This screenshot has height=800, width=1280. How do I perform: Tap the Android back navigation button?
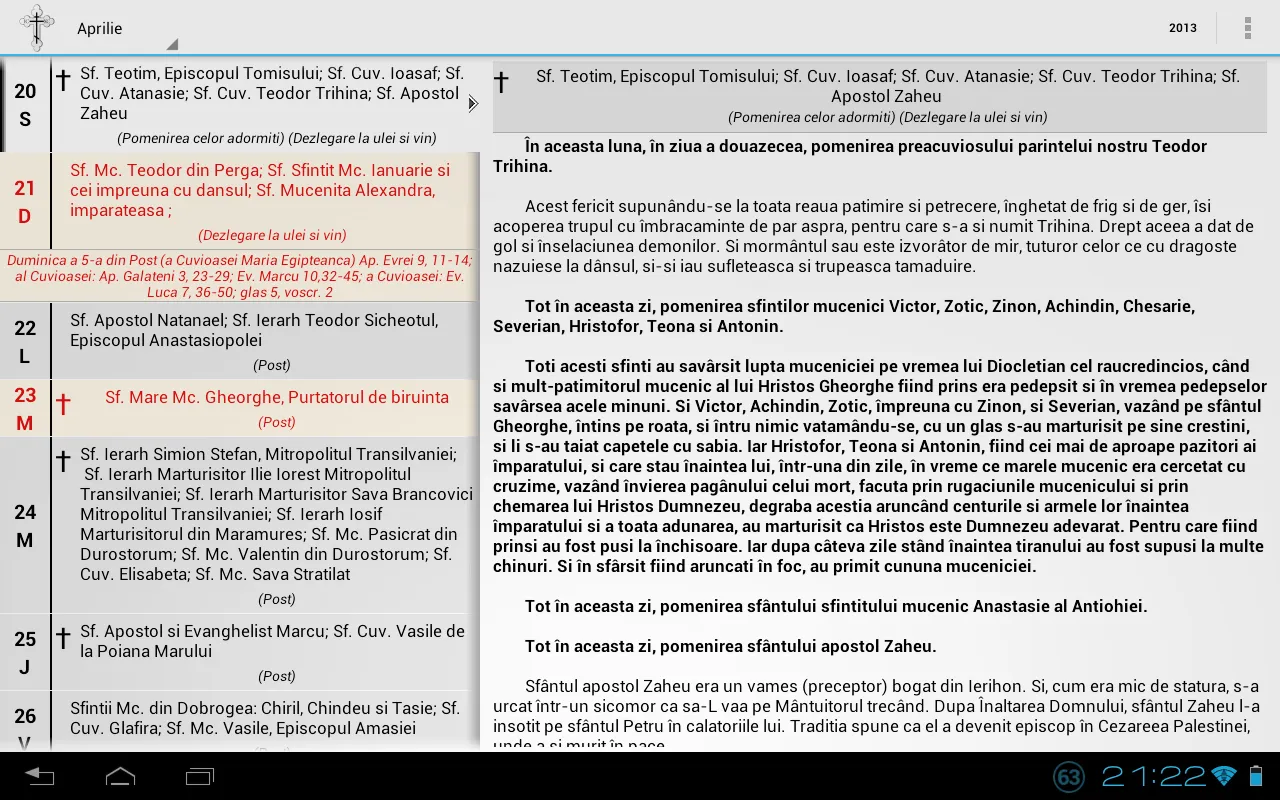[x=40, y=776]
